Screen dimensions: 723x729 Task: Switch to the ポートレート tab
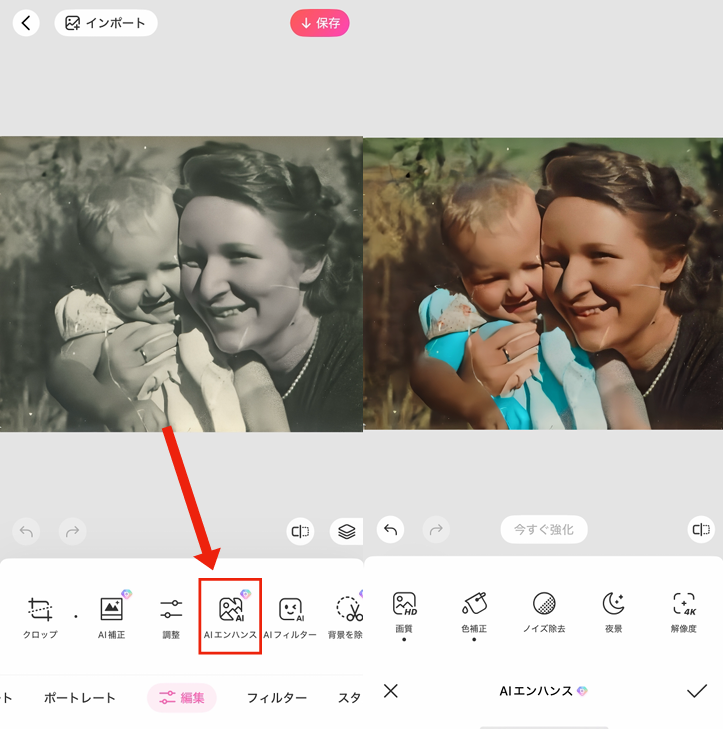pos(80,698)
